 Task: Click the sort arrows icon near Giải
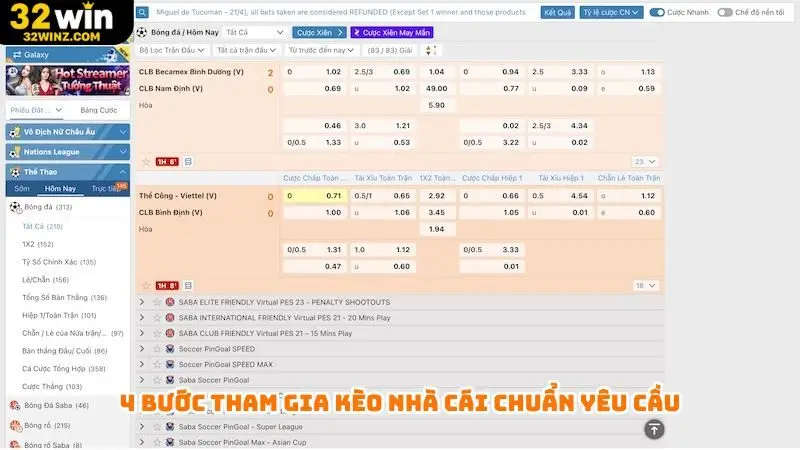click(431, 50)
